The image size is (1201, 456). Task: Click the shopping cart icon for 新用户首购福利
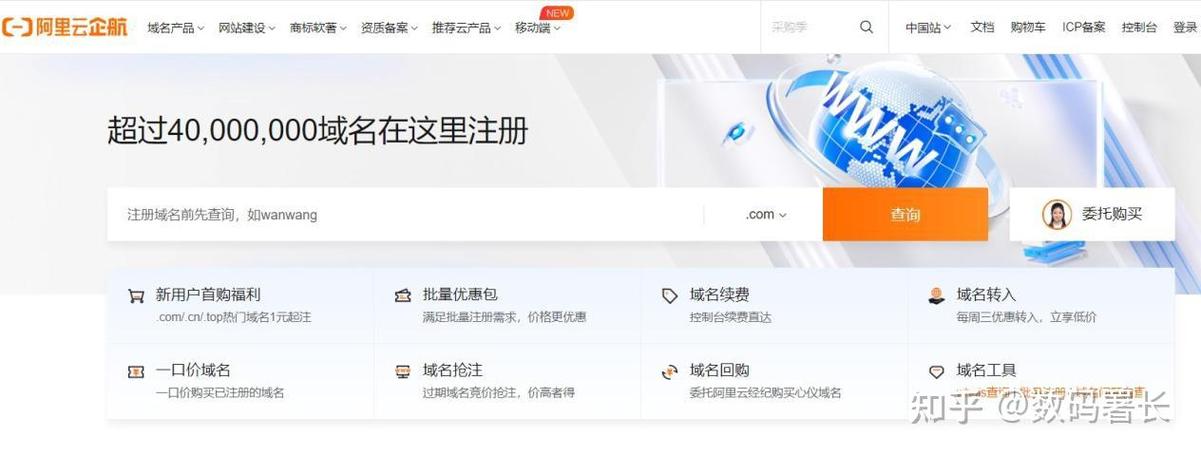pyautogui.click(x=136, y=295)
